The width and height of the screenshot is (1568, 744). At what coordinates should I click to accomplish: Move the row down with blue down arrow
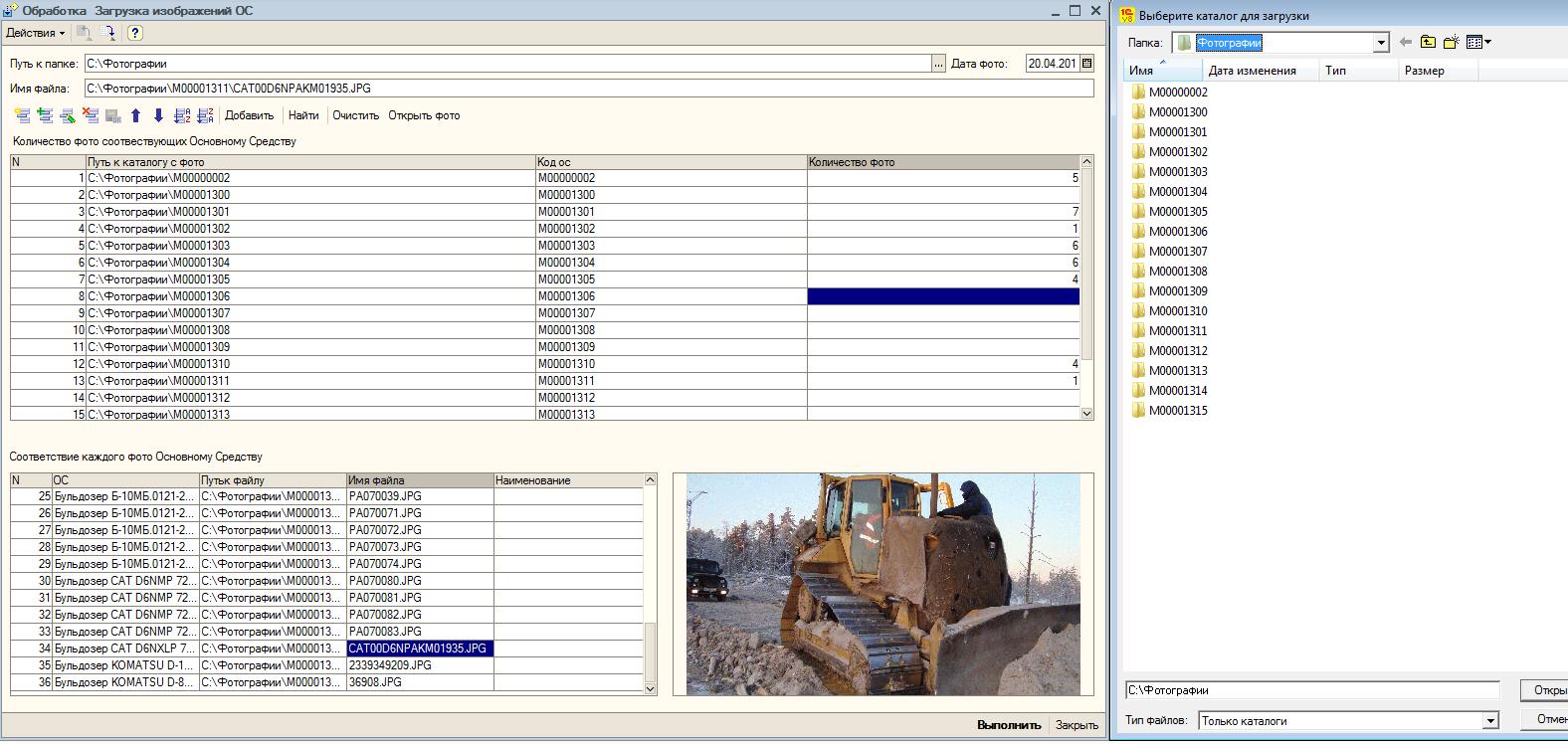pyautogui.click(x=158, y=115)
